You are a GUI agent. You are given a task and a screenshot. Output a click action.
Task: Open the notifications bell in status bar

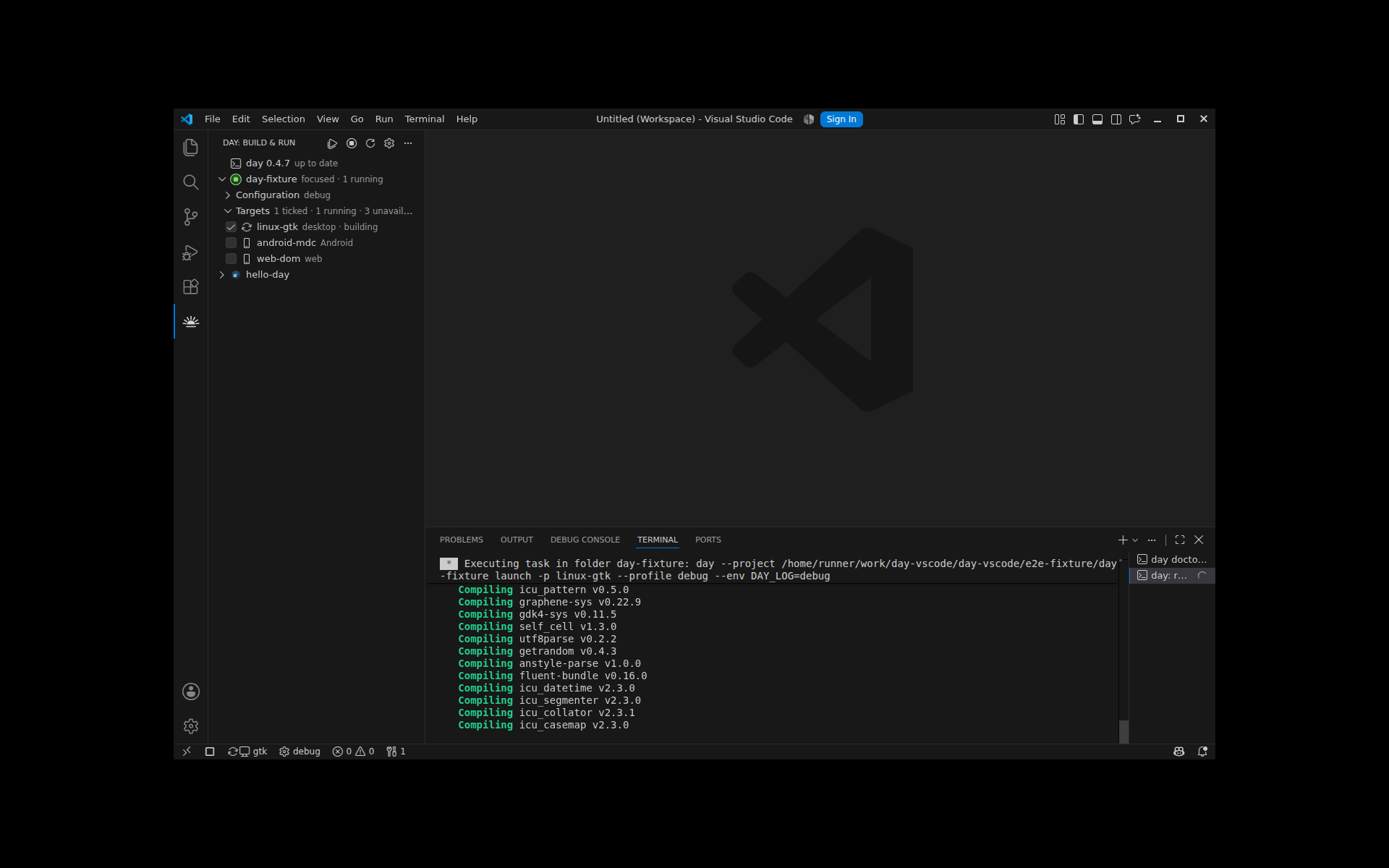(1202, 752)
